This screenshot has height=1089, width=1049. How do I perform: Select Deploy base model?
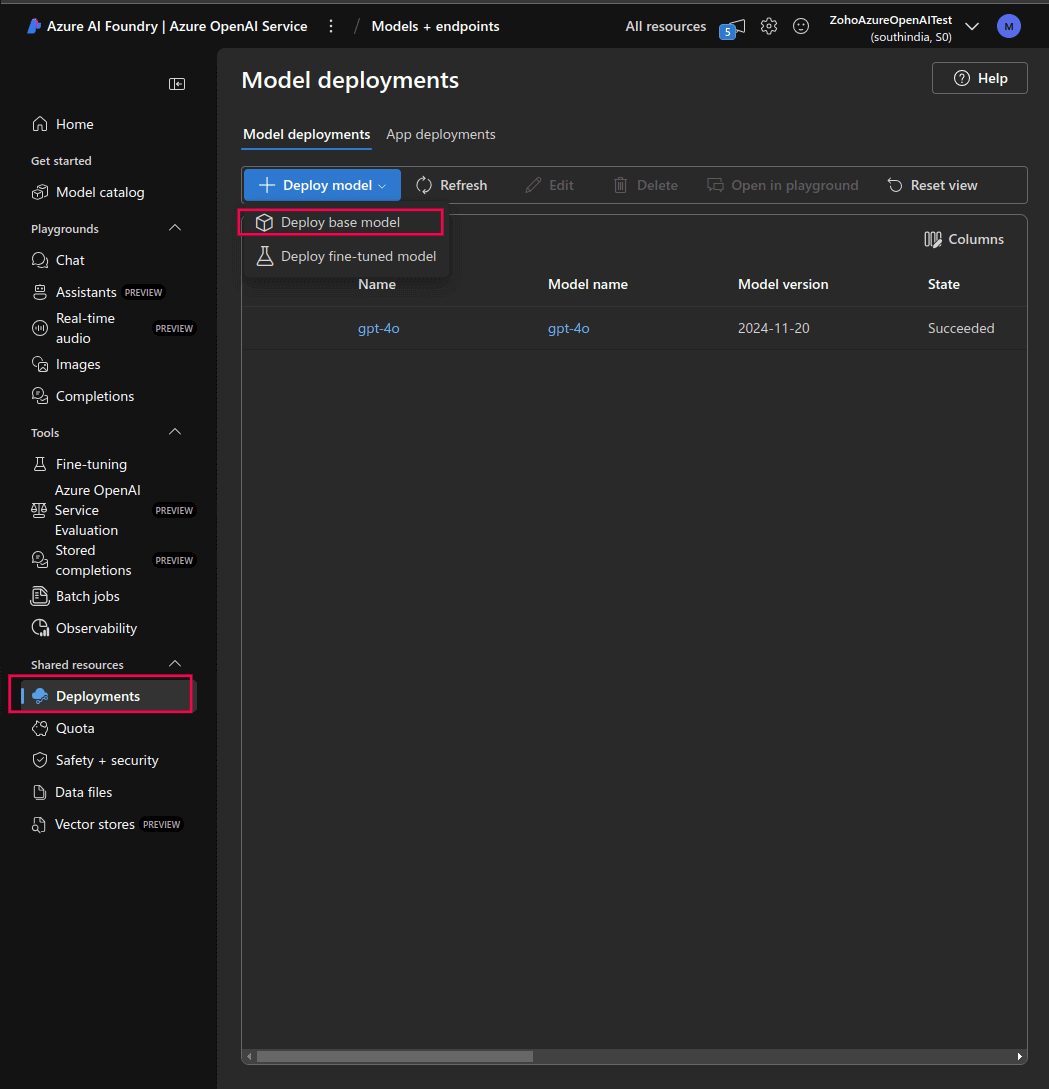(x=340, y=222)
